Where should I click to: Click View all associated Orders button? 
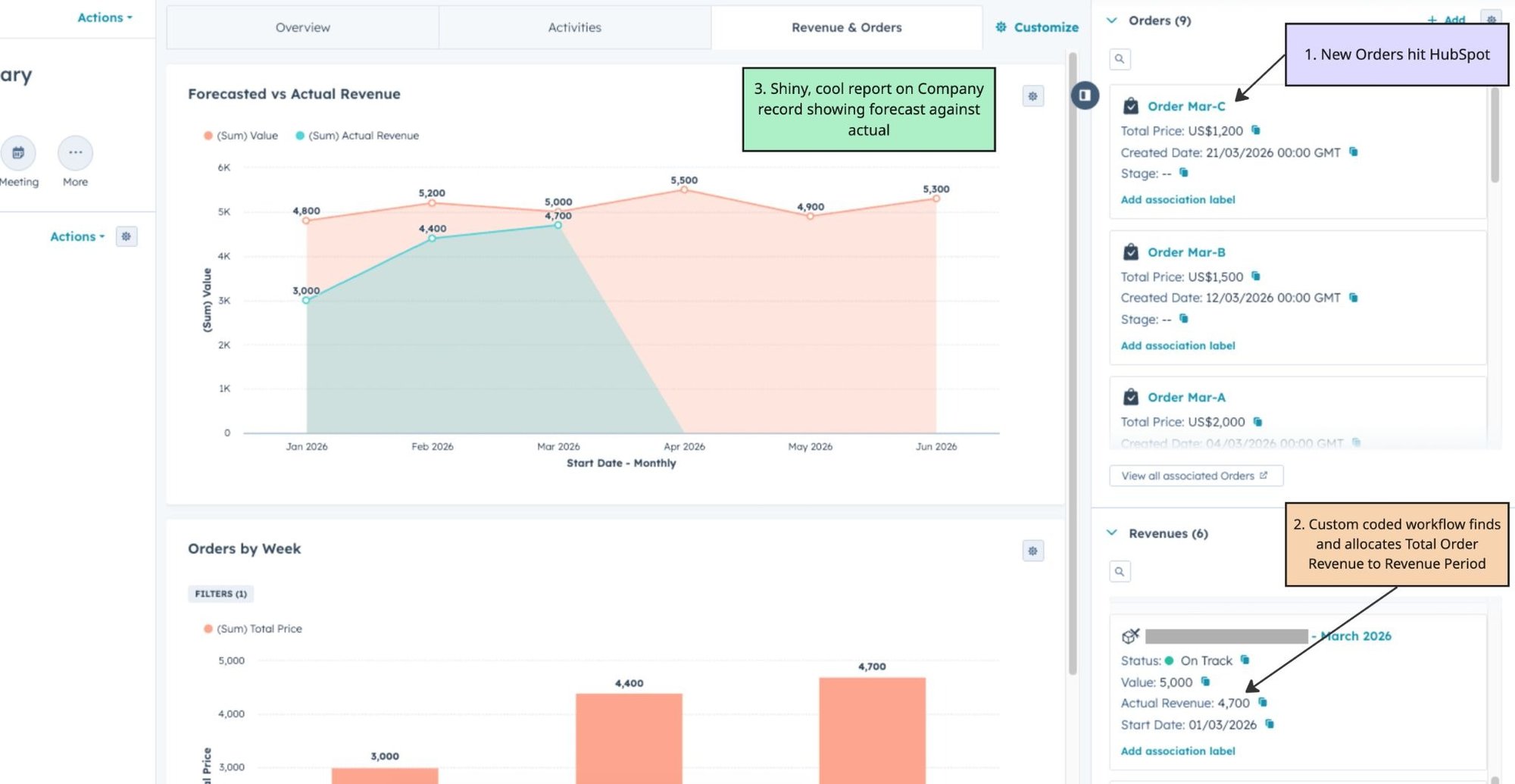[1196, 476]
